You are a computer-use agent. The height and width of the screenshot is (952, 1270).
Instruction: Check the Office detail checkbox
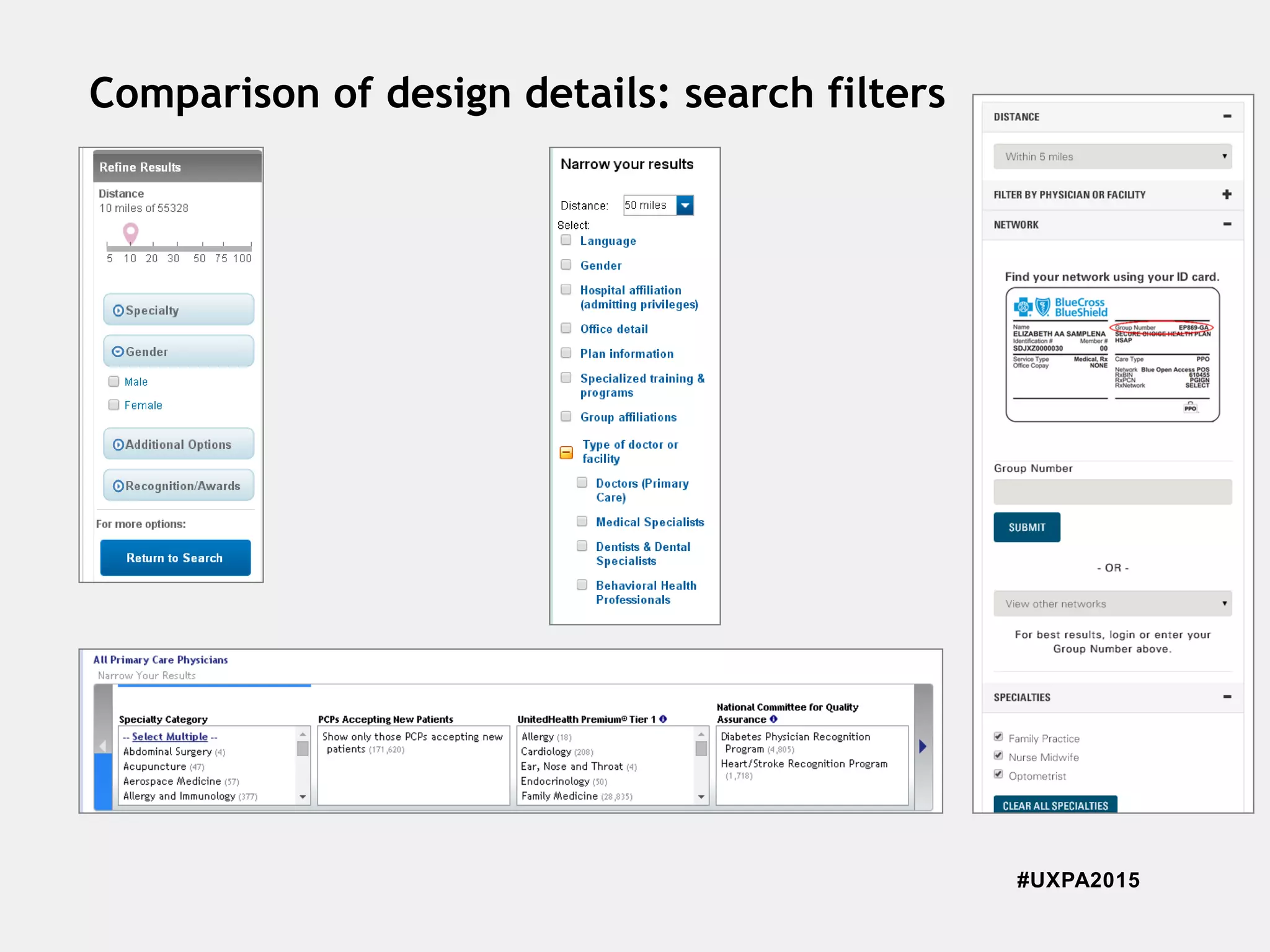pyautogui.click(x=566, y=328)
